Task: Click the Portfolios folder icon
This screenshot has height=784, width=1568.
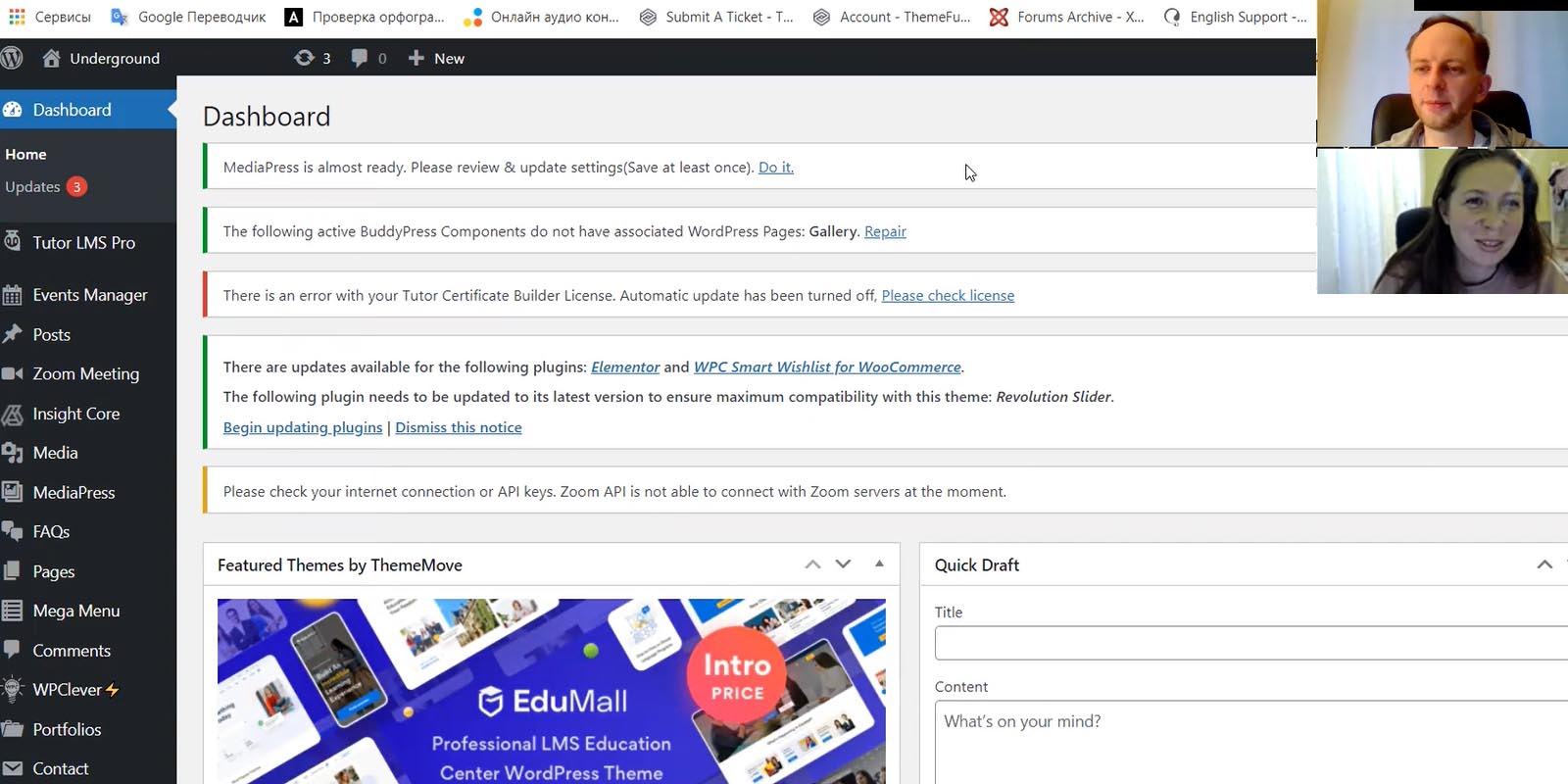Action: pyautogui.click(x=13, y=729)
